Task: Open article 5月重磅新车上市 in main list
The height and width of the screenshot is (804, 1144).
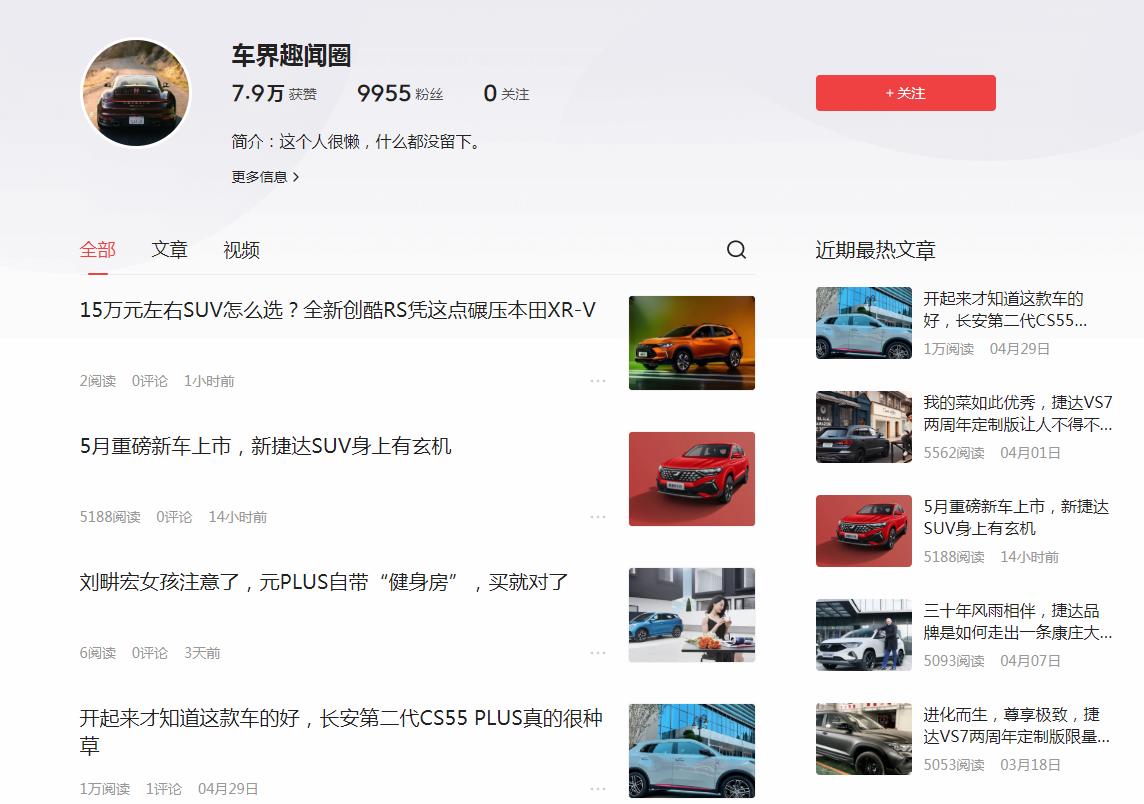Action: click(x=266, y=446)
